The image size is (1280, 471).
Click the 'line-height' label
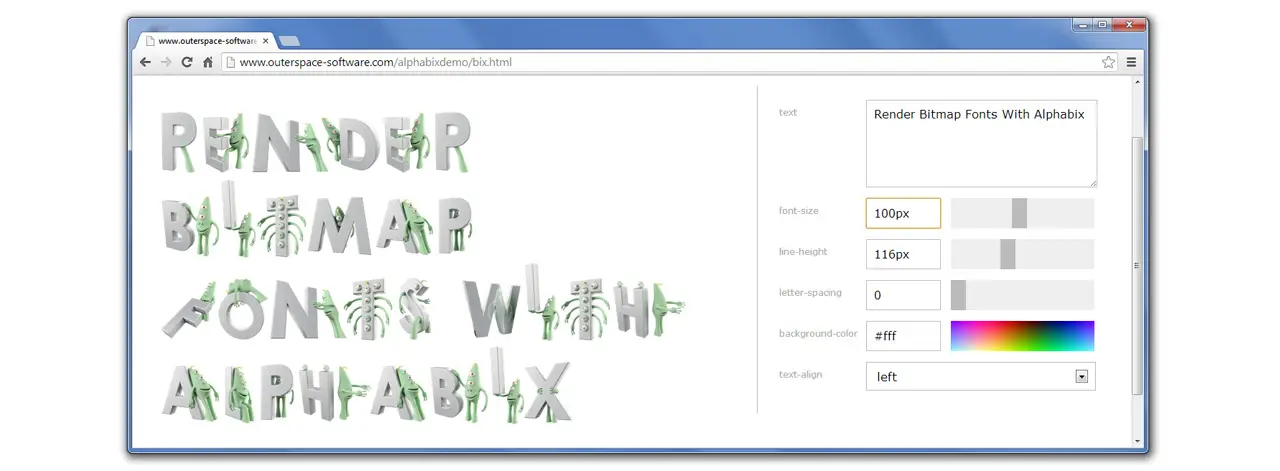pyautogui.click(x=803, y=251)
